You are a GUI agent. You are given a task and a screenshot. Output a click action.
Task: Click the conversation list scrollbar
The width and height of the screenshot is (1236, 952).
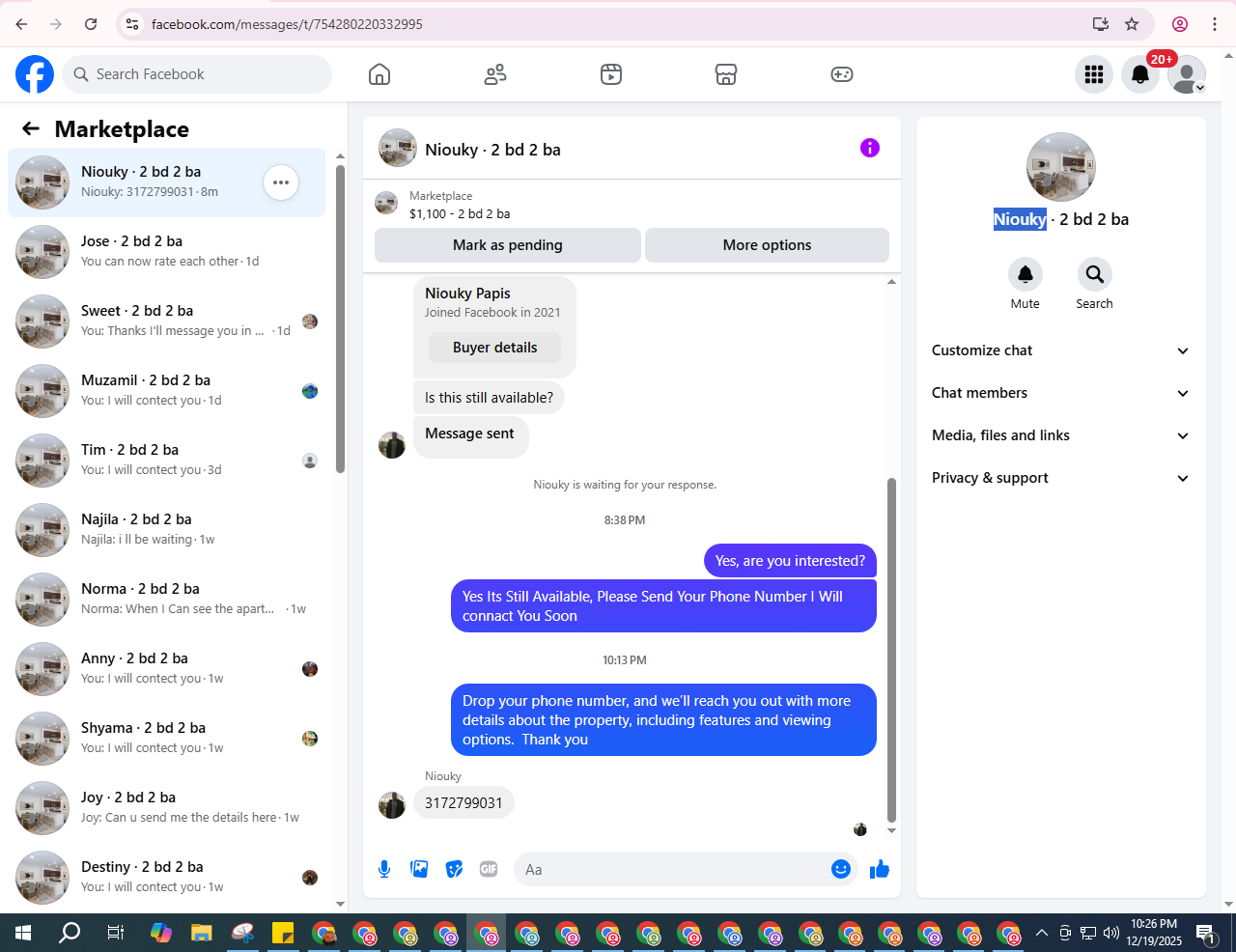340,319
